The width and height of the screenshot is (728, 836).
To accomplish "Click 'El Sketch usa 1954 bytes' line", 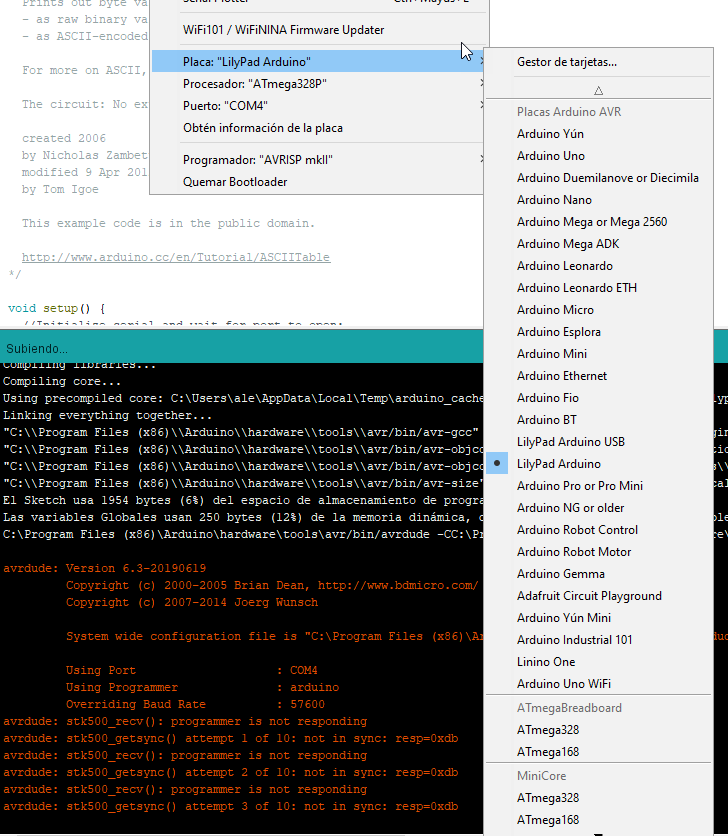I will pos(243,500).
